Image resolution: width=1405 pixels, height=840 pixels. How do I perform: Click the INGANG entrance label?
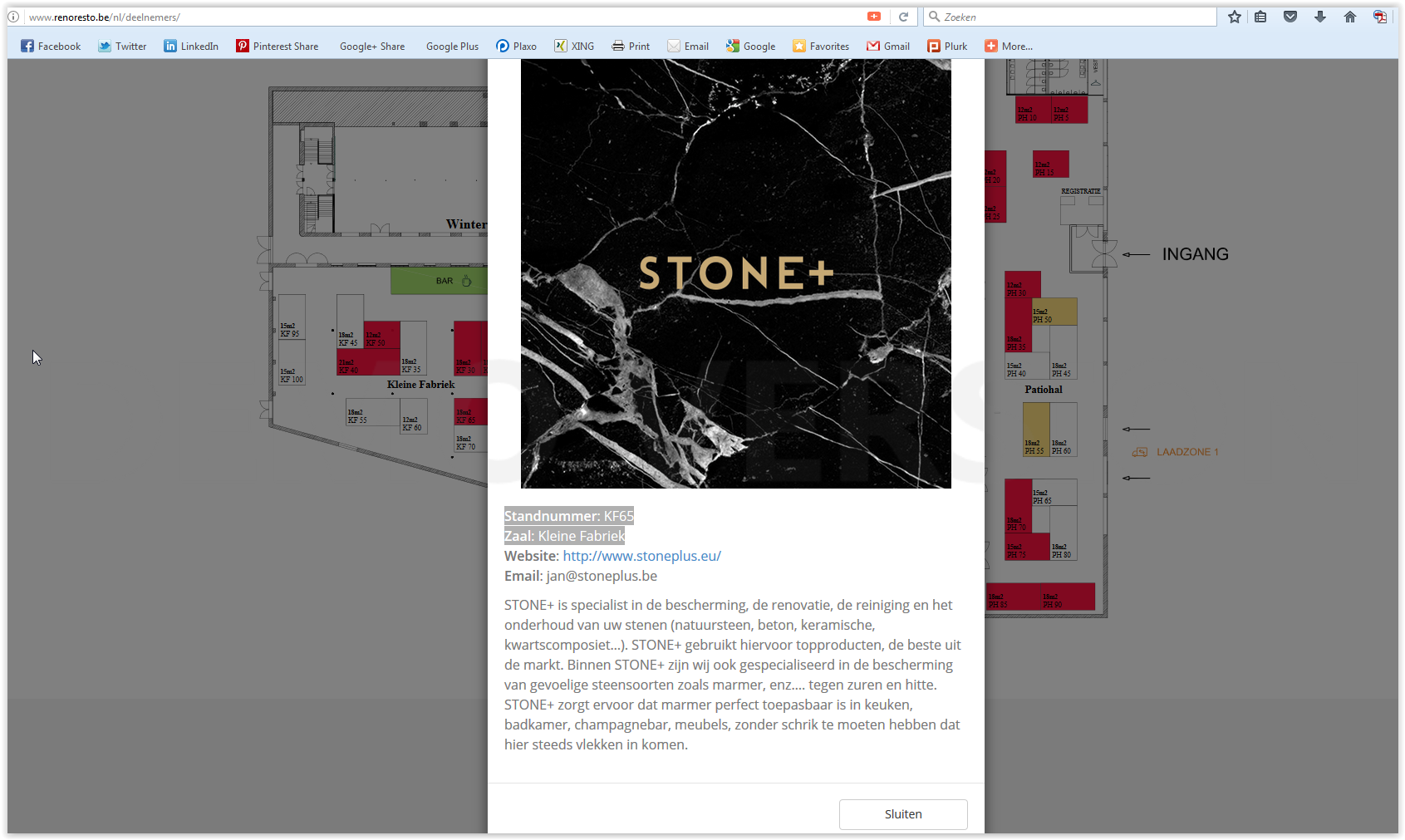(x=1195, y=254)
